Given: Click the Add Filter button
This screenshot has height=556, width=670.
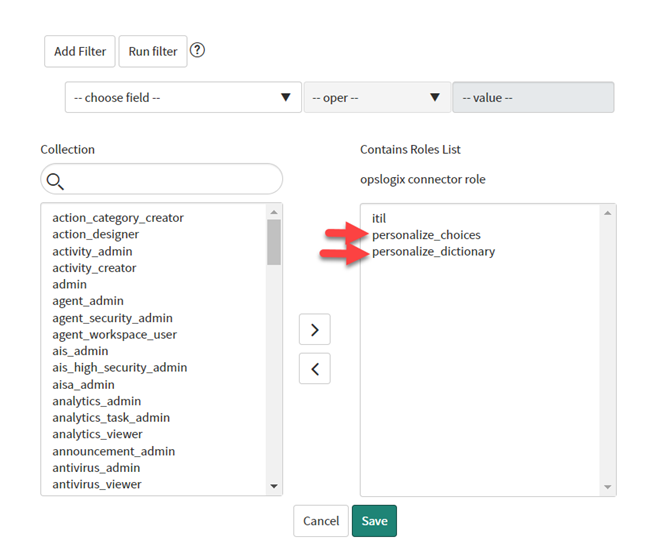Looking at the screenshot, I should pyautogui.click(x=80, y=52).
